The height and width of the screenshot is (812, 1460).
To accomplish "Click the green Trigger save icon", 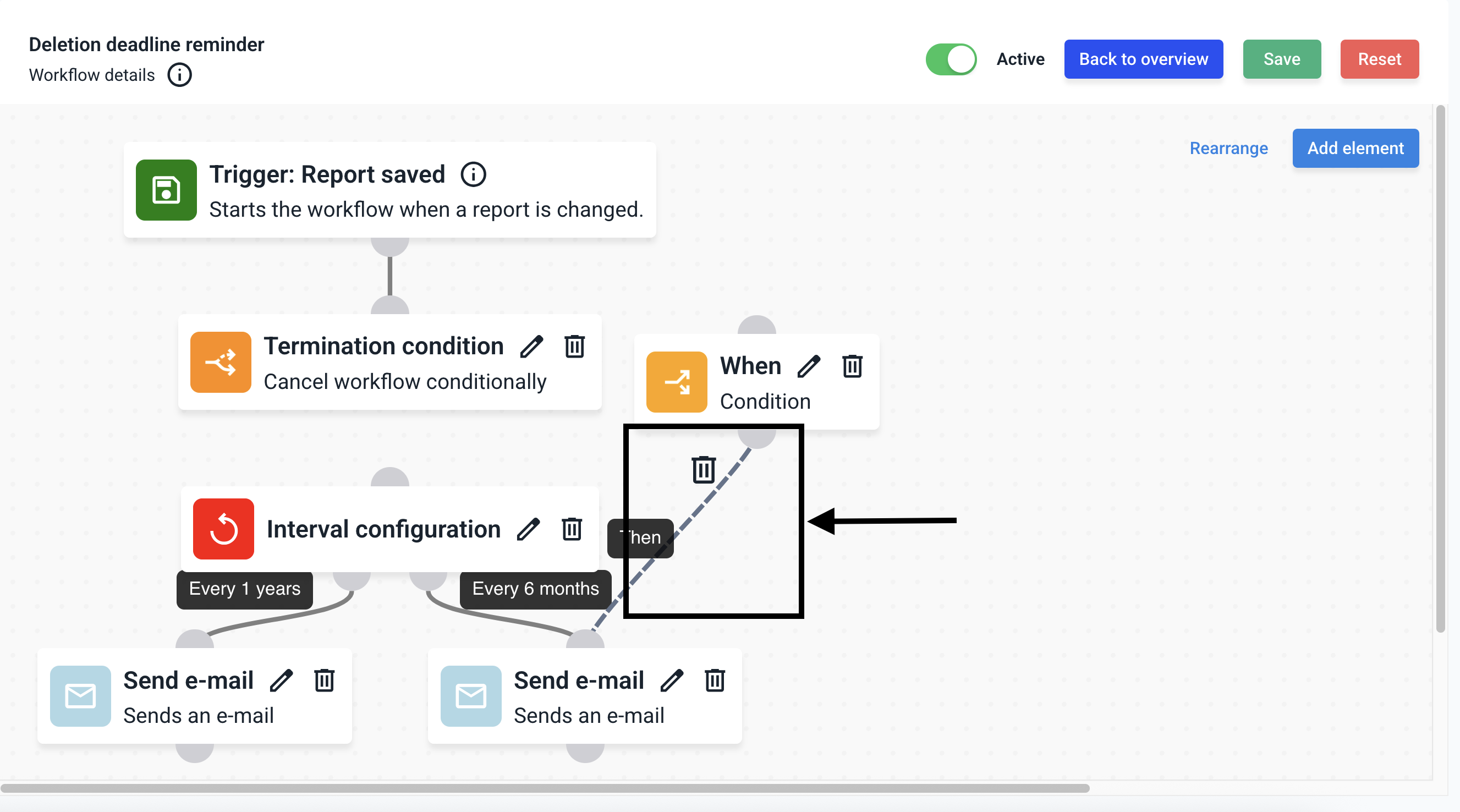I will pyautogui.click(x=166, y=190).
